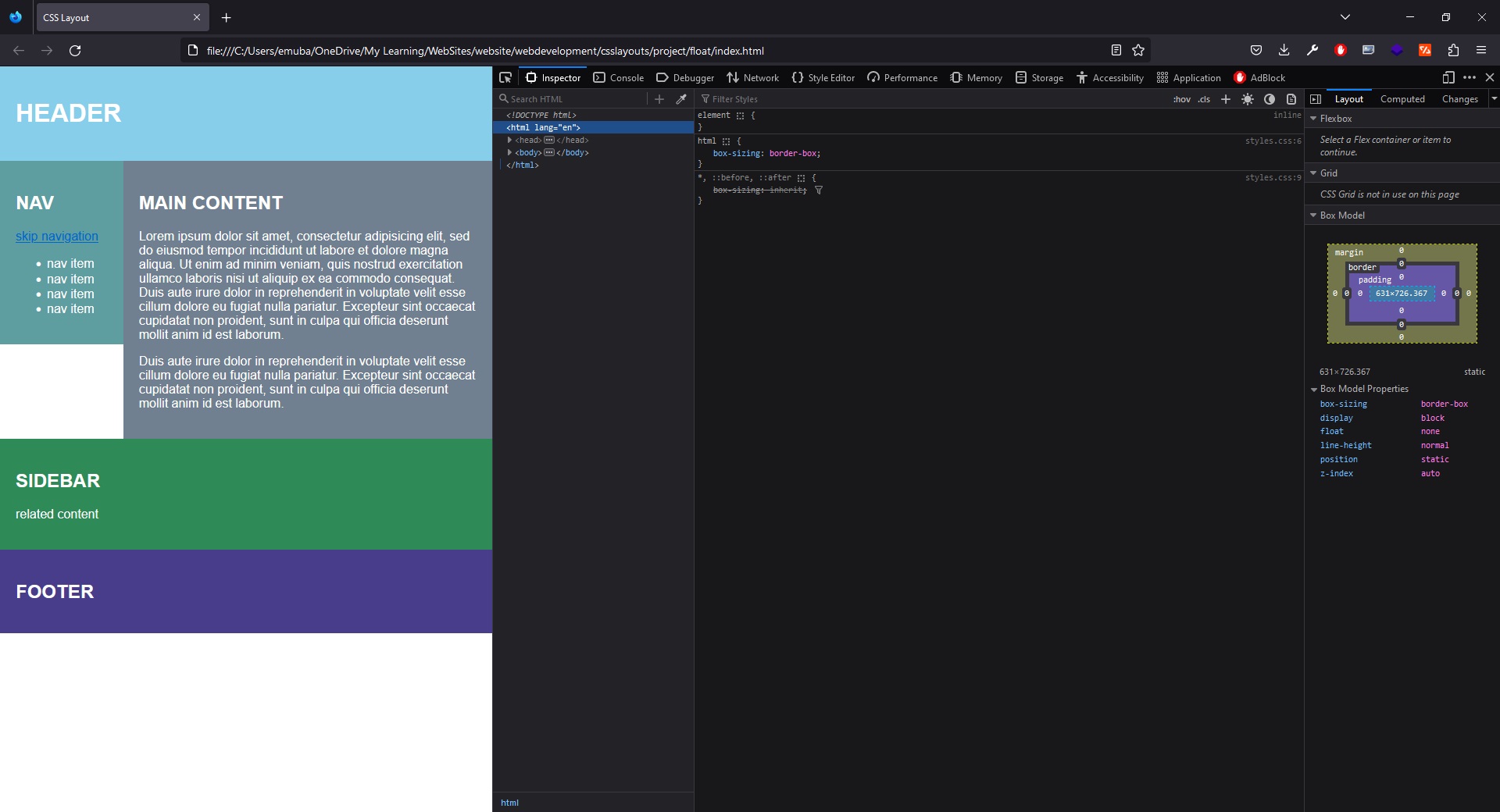This screenshot has width=1500, height=812.
Task: Open the Network tab
Action: 753,77
